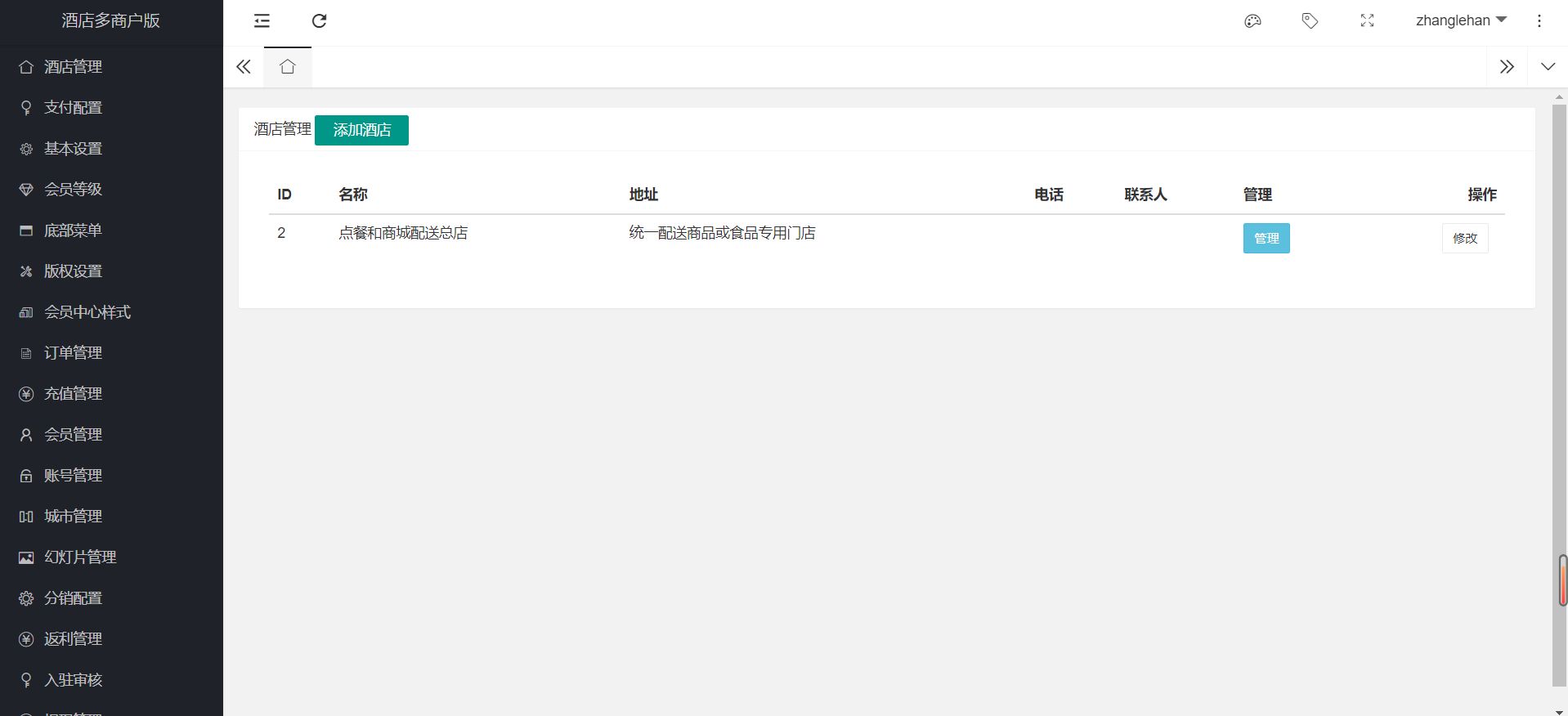Open 酒店管理 in the sidebar

tap(74, 67)
